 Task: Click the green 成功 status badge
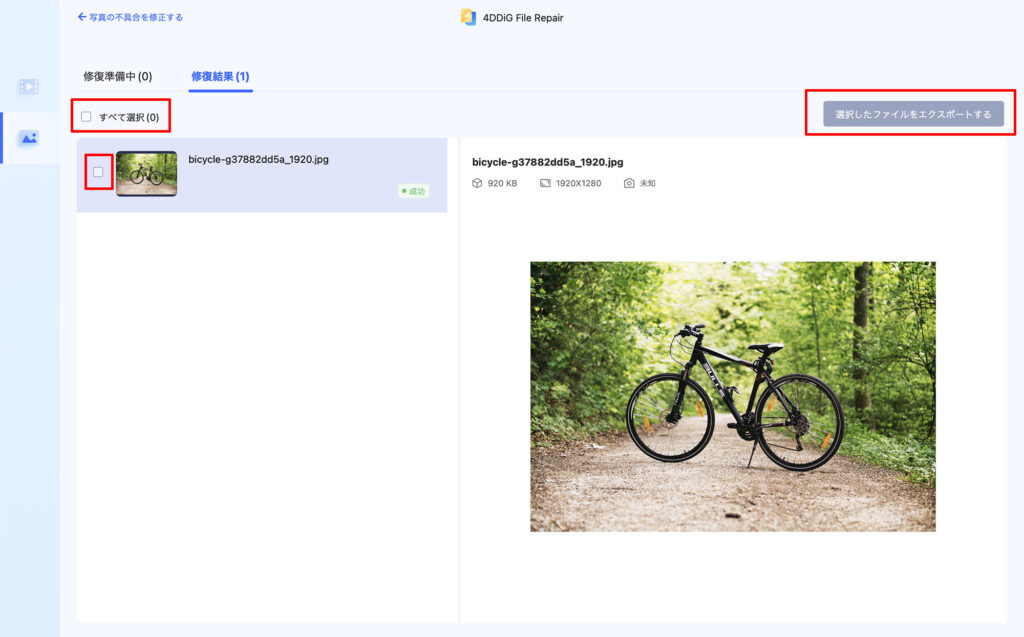(x=413, y=191)
